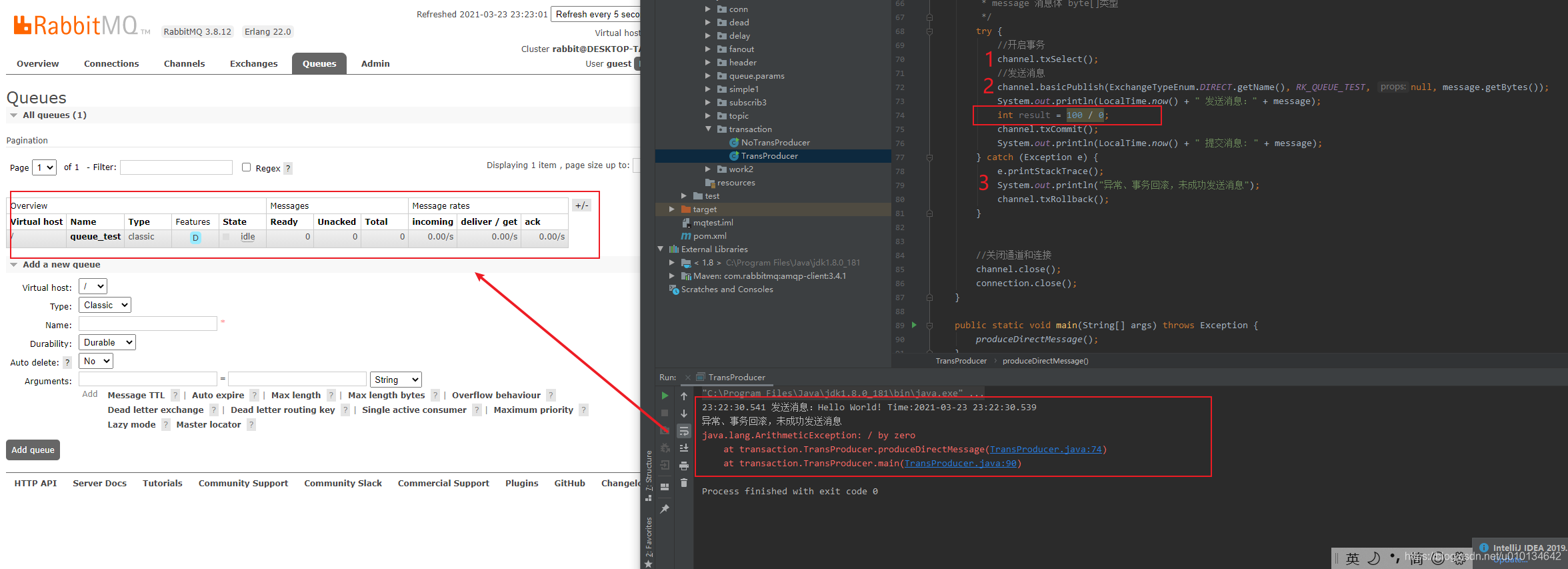
Task: Click green run gutter arrow at line 89
Action: (914, 325)
